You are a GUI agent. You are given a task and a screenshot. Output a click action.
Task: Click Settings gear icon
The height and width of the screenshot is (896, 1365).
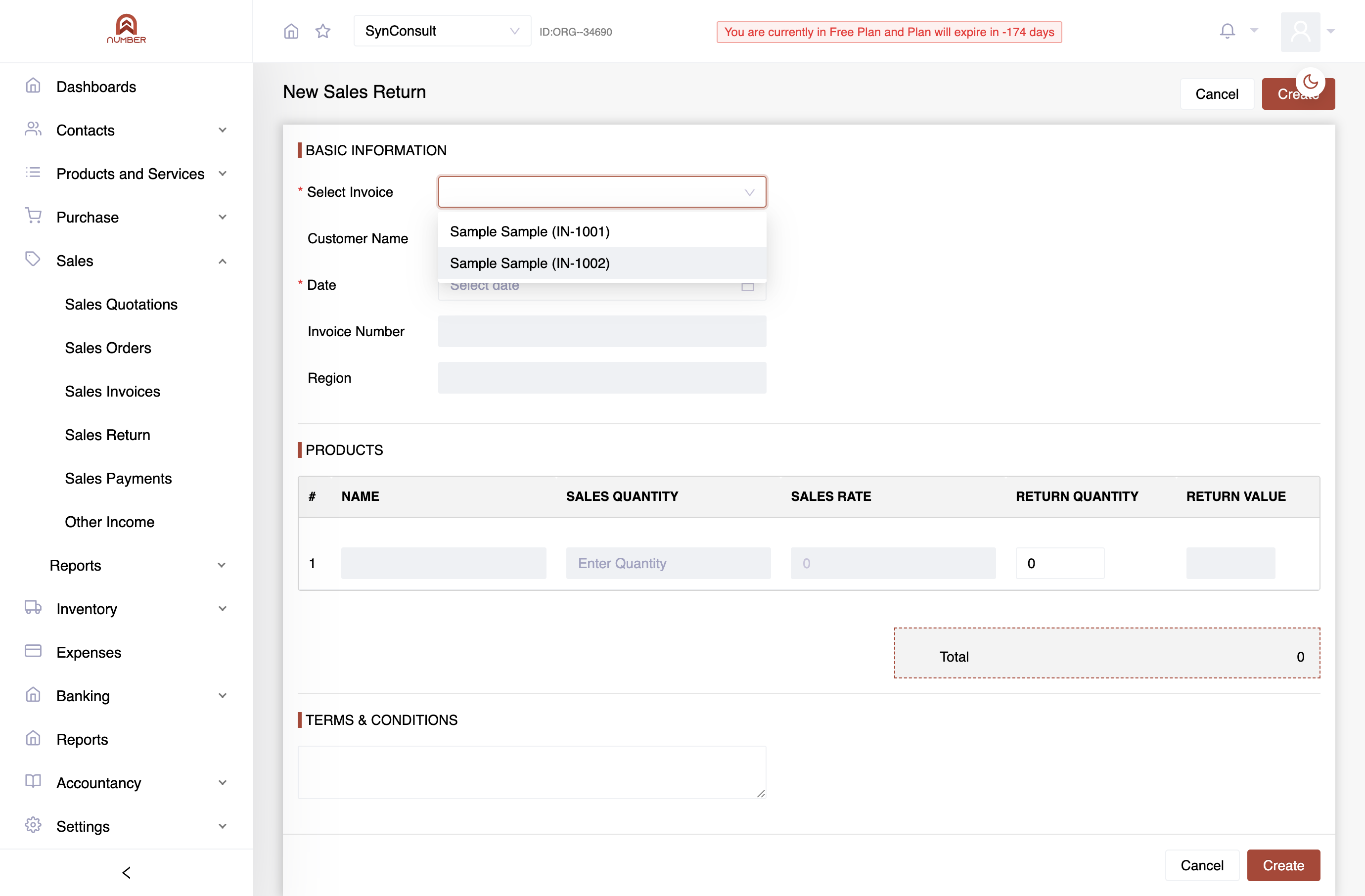tap(33, 825)
